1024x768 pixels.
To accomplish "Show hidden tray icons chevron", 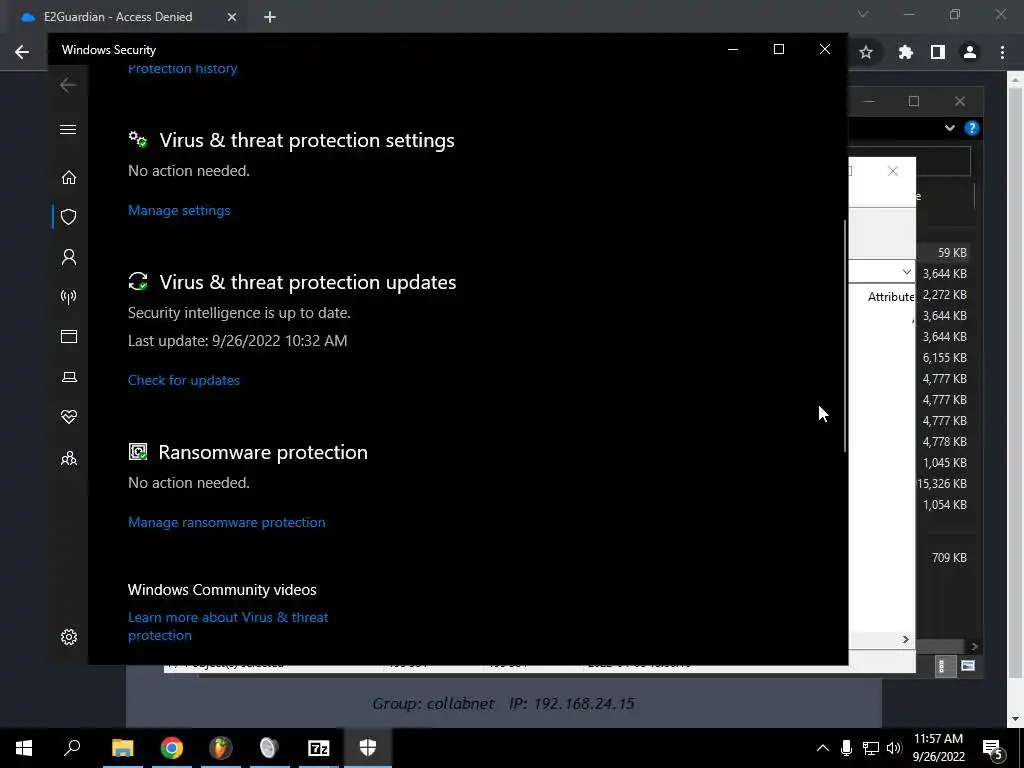I will pos(823,748).
